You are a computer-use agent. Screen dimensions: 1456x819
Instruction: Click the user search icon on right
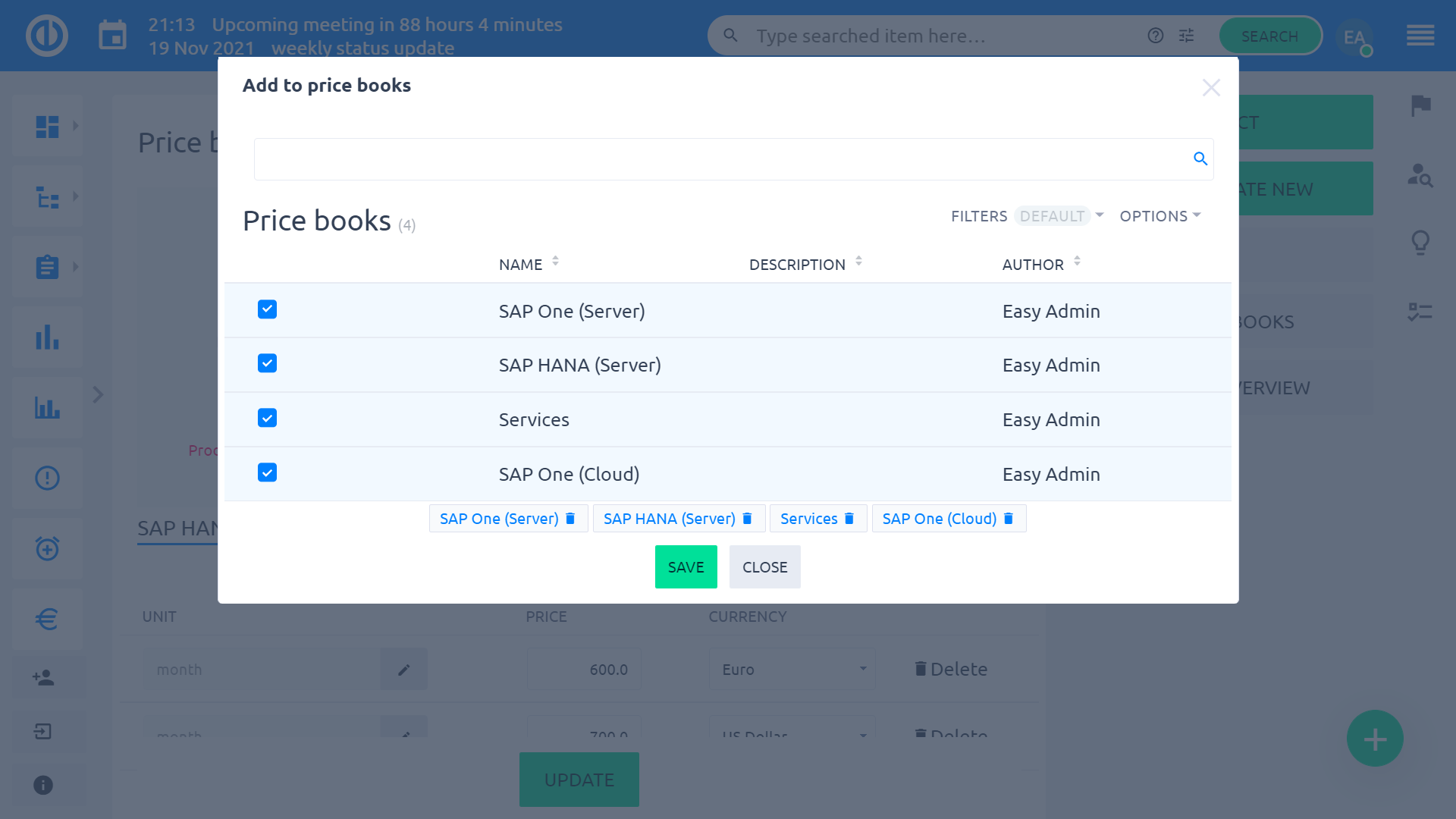(1420, 175)
